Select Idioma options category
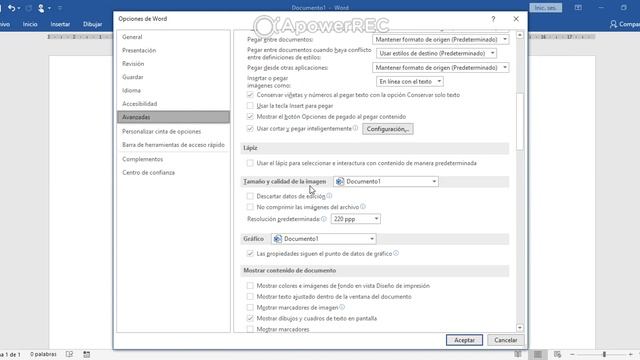The height and width of the screenshot is (360, 640). pos(173,90)
